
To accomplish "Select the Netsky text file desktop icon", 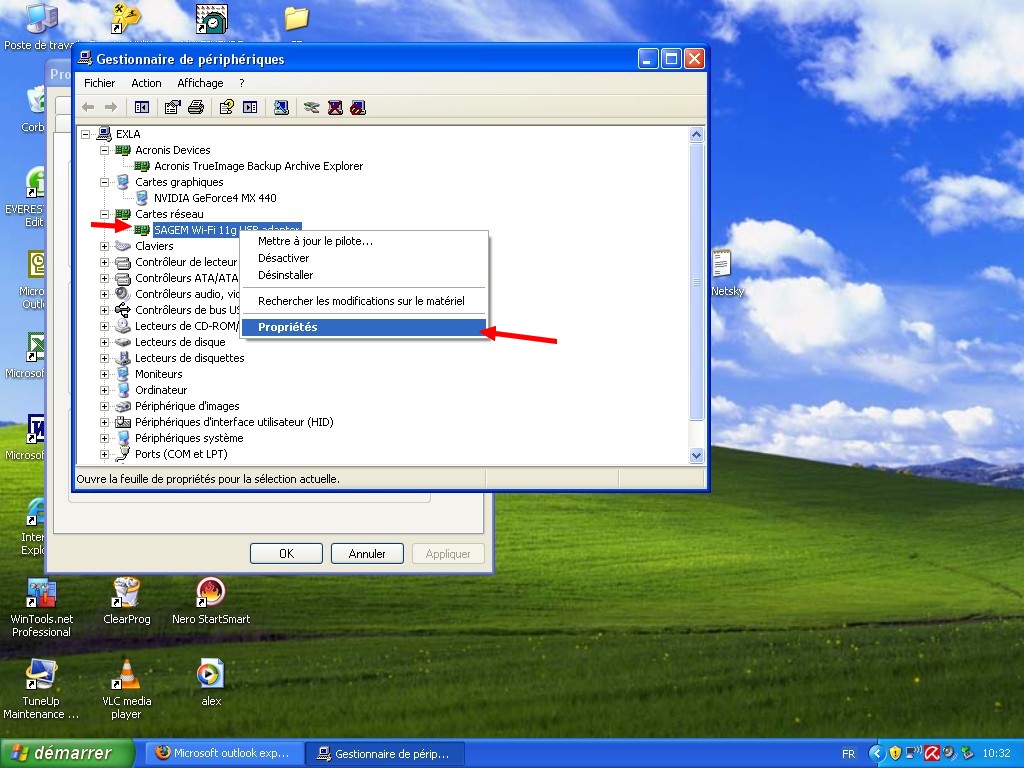I will click(724, 273).
